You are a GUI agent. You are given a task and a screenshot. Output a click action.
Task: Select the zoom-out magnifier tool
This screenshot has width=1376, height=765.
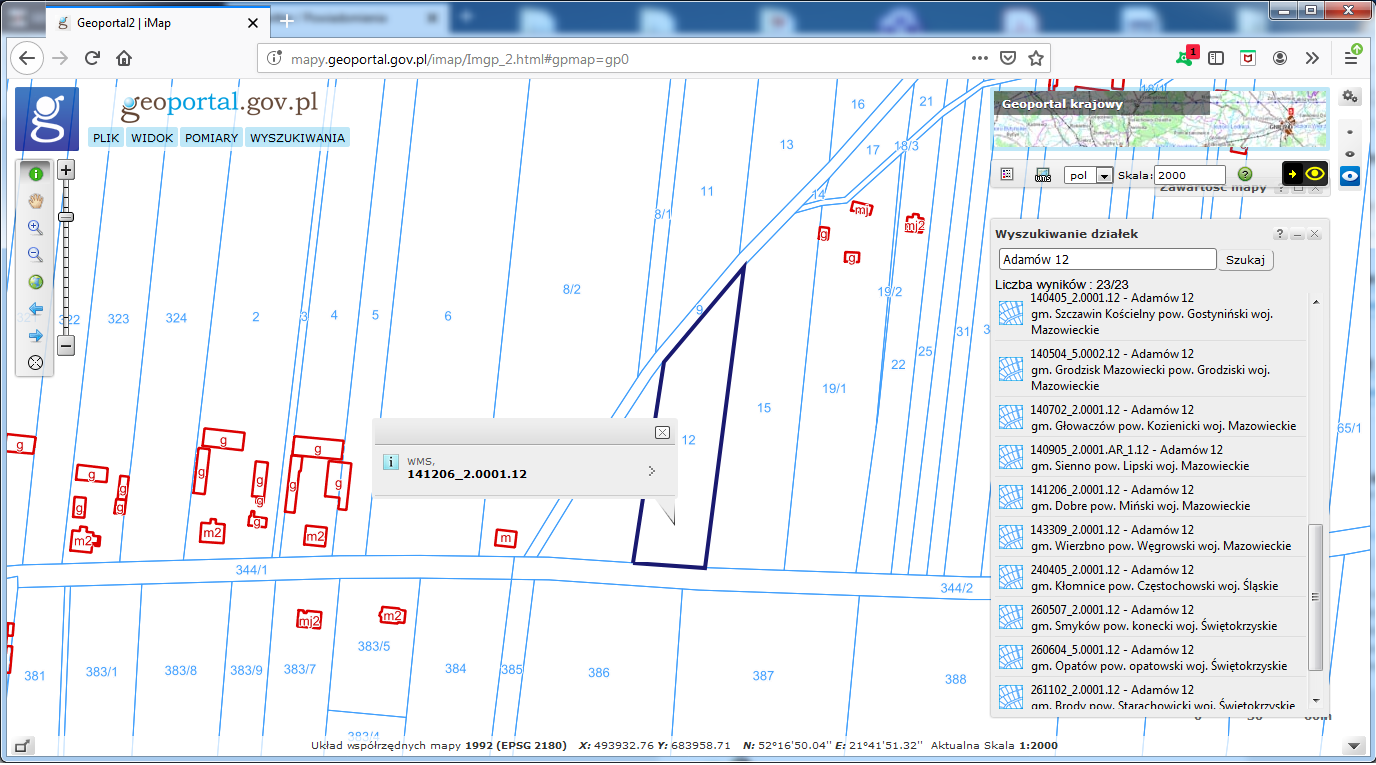[36, 254]
